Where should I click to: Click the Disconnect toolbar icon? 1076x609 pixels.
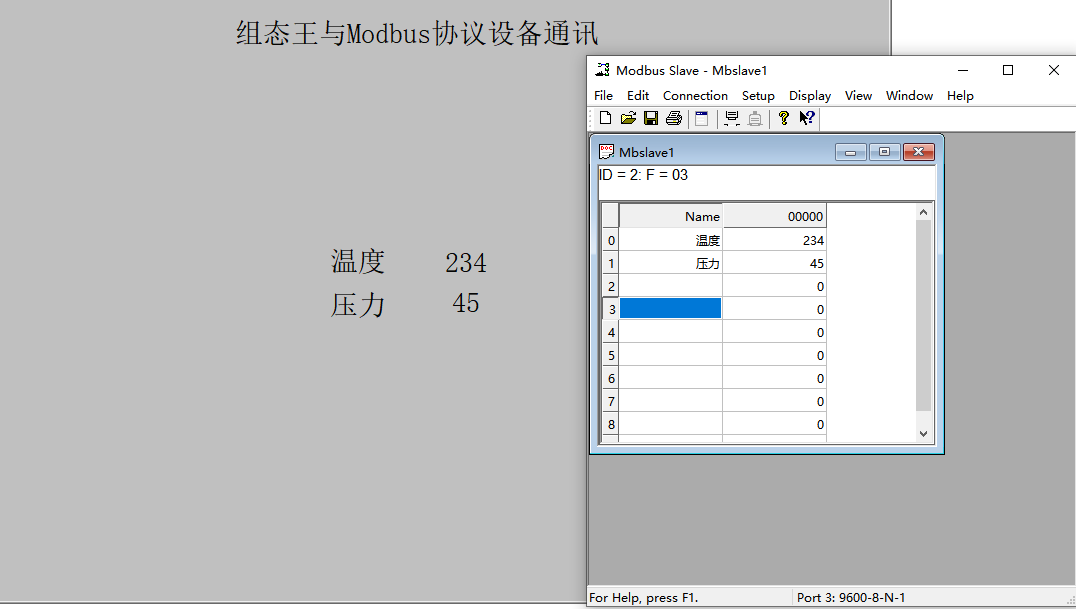(755, 118)
